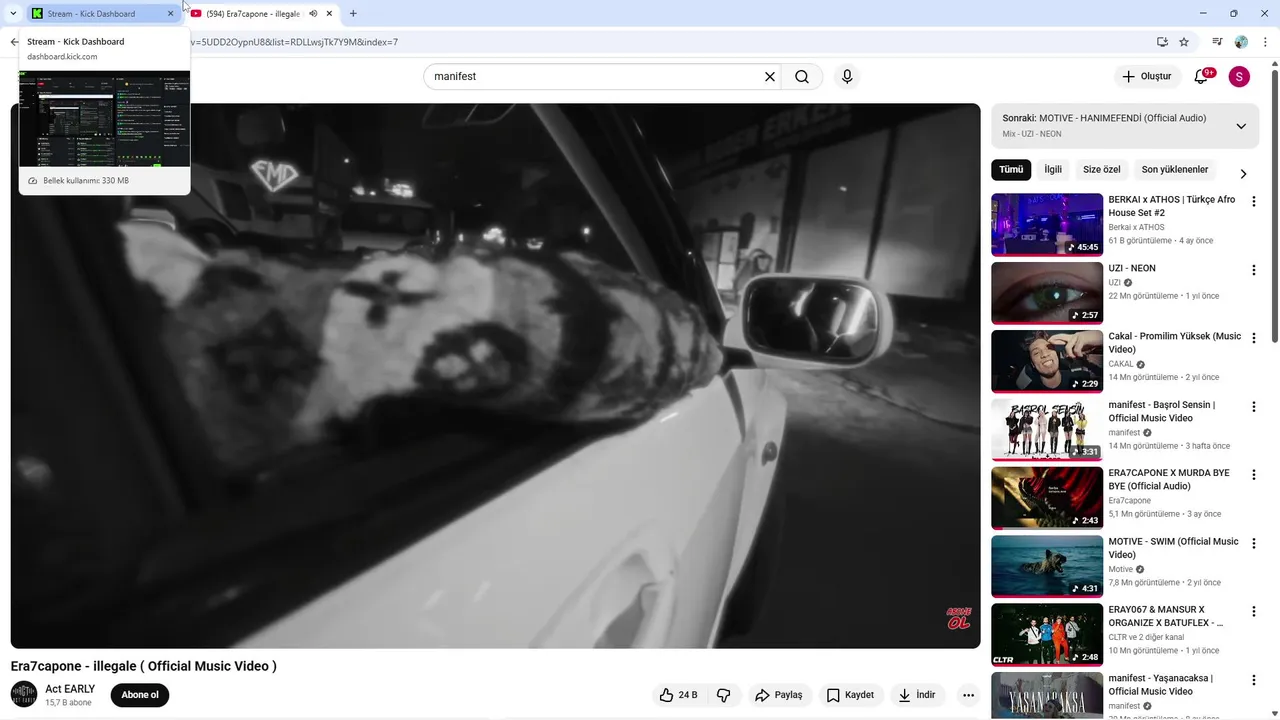Open the manifest Başrol Sensin thumbnail
Image resolution: width=1280 pixels, height=720 pixels.
1047,430
